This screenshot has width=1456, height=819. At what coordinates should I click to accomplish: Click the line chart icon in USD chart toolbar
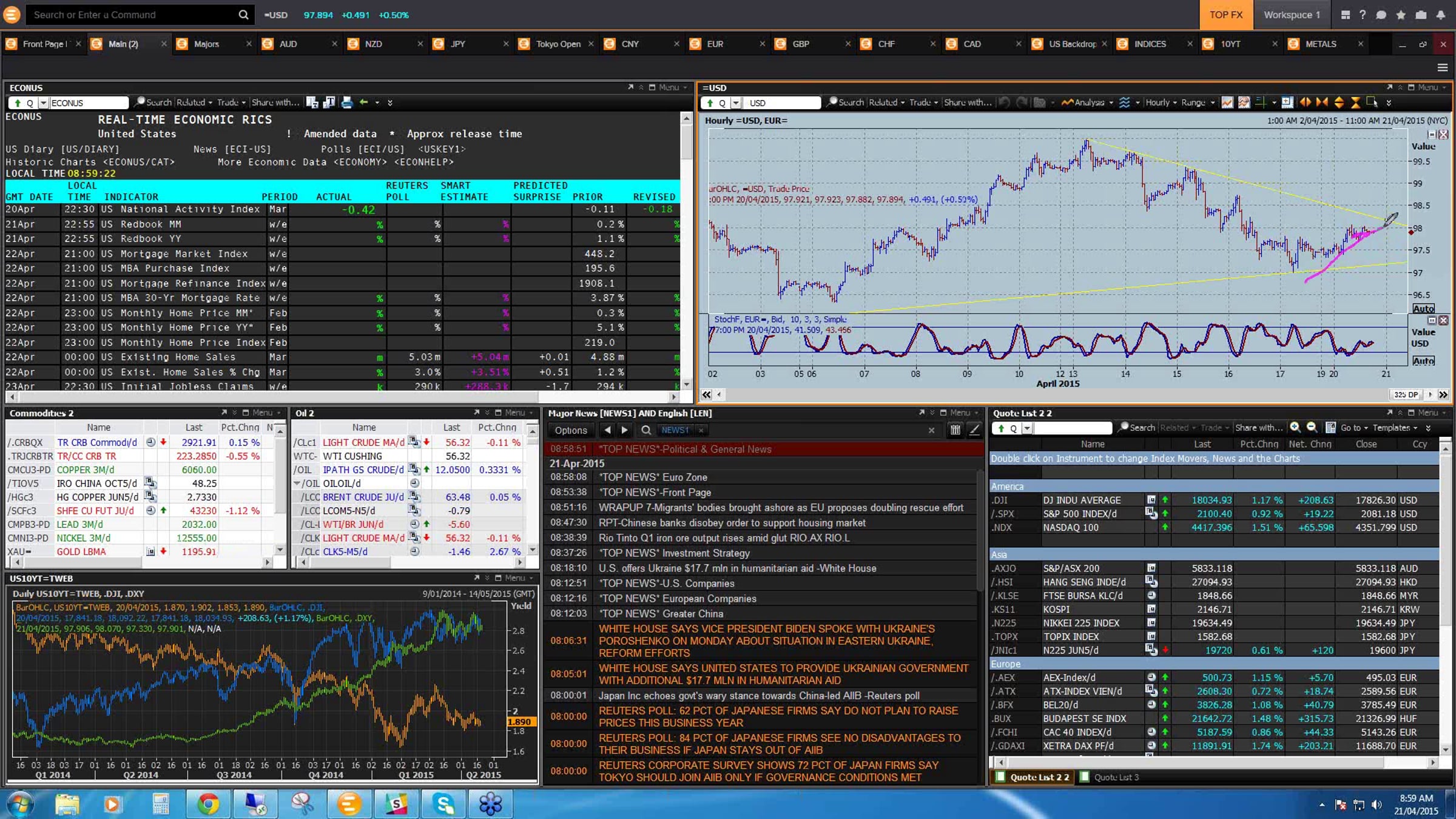pos(1227,103)
